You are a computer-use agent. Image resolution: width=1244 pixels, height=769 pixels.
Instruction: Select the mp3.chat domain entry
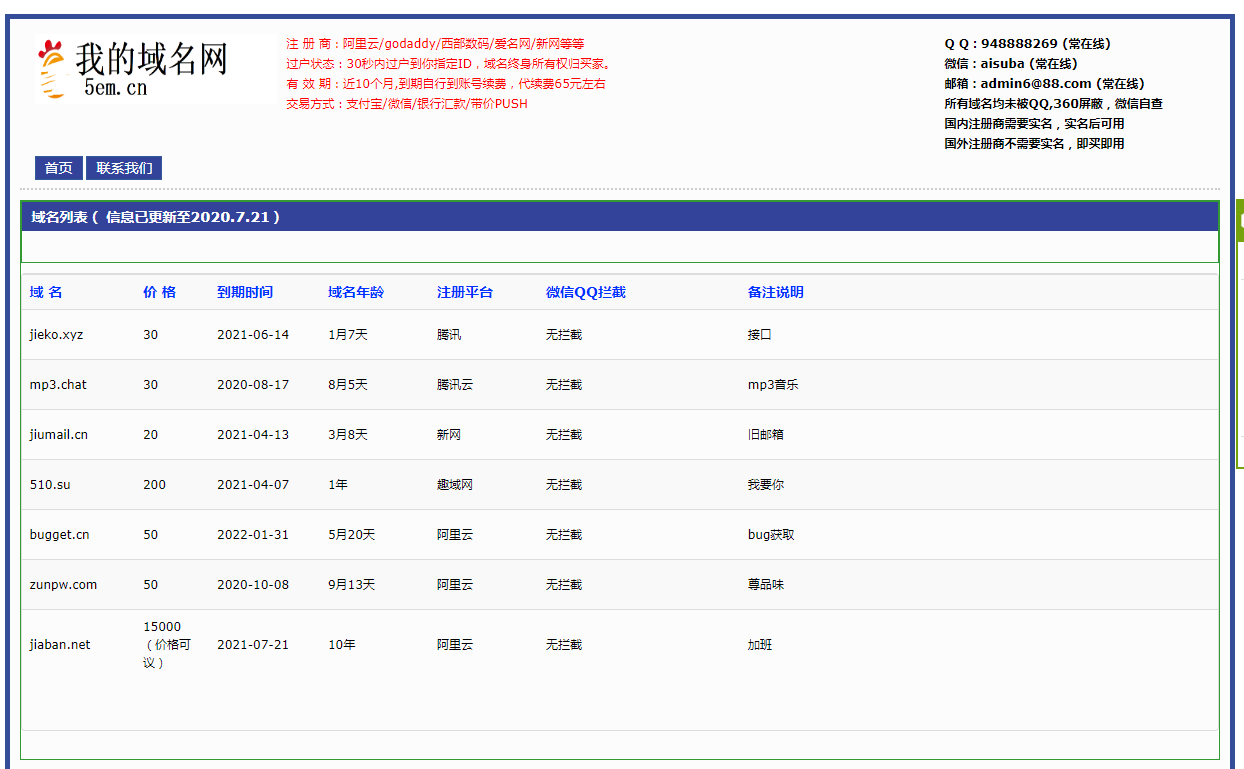pos(58,385)
